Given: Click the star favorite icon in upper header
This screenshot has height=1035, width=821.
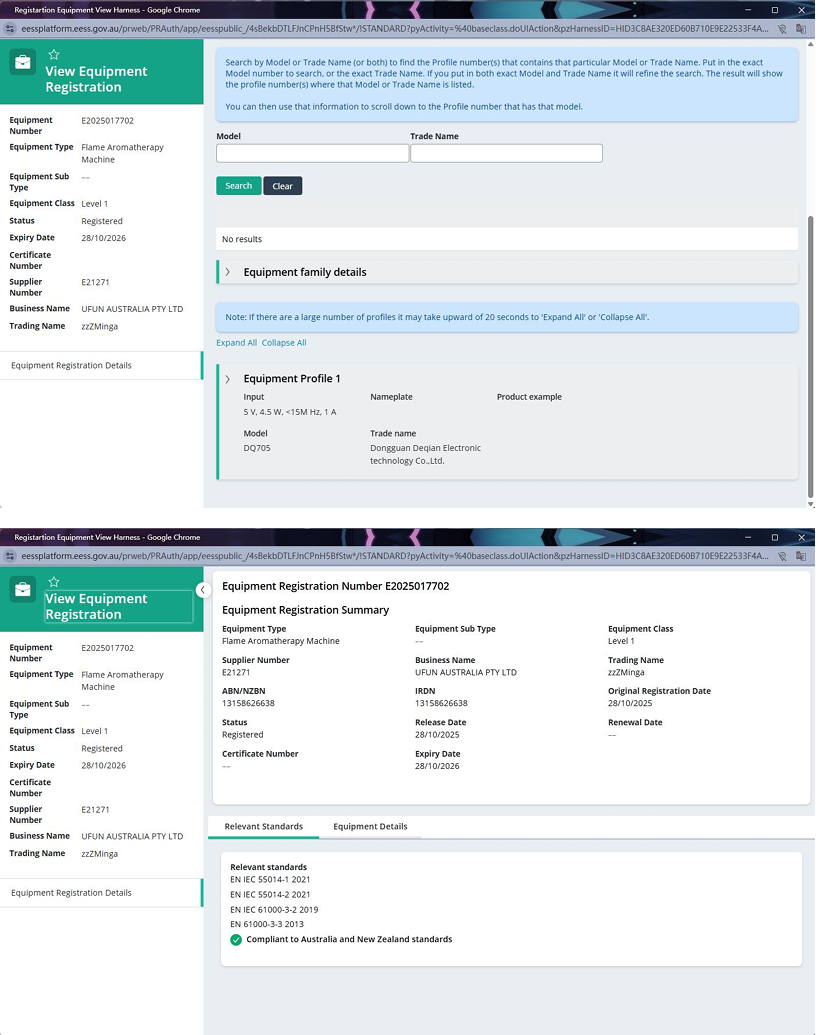Looking at the screenshot, I should pyautogui.click(x=54, y=54).
